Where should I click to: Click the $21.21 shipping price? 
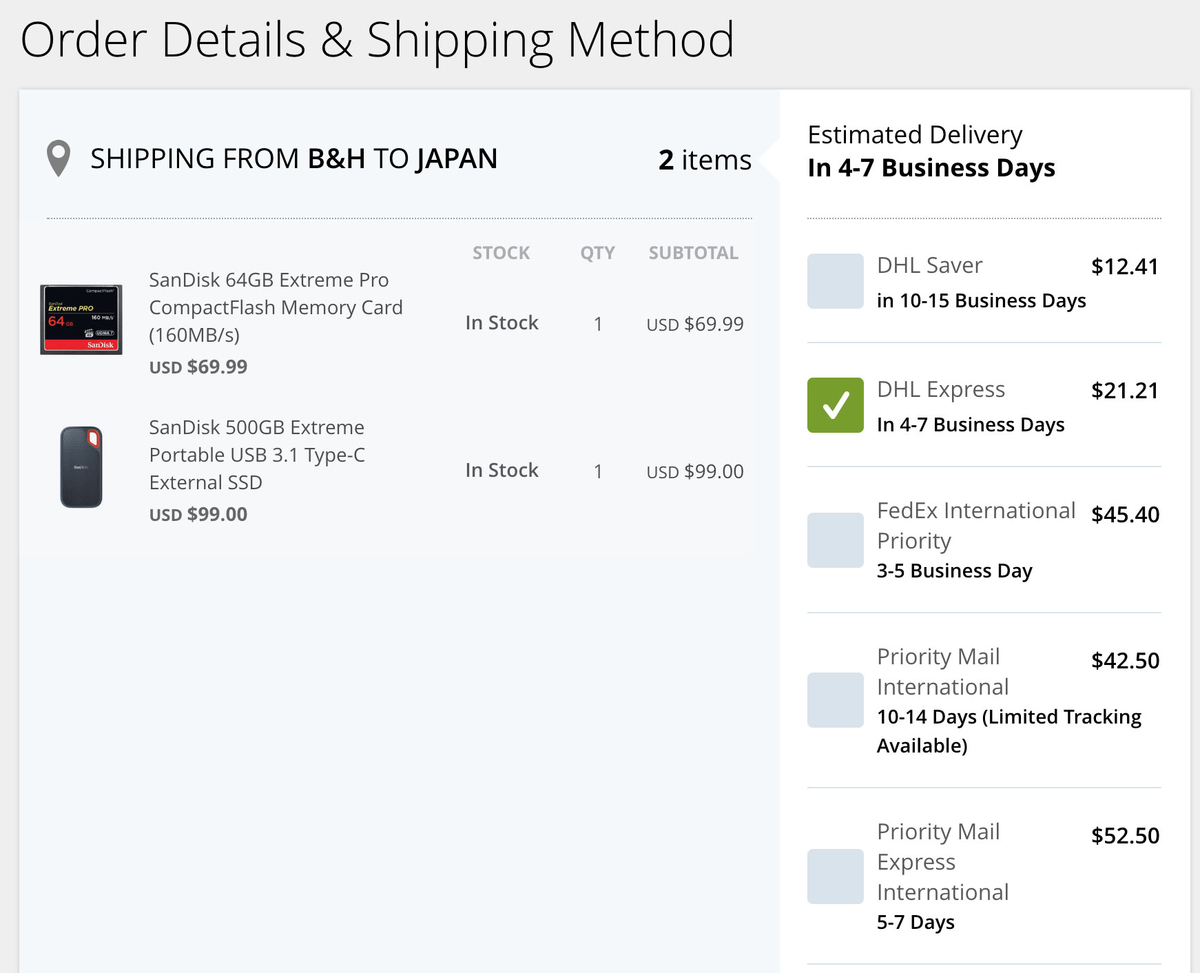point(1125,391)
